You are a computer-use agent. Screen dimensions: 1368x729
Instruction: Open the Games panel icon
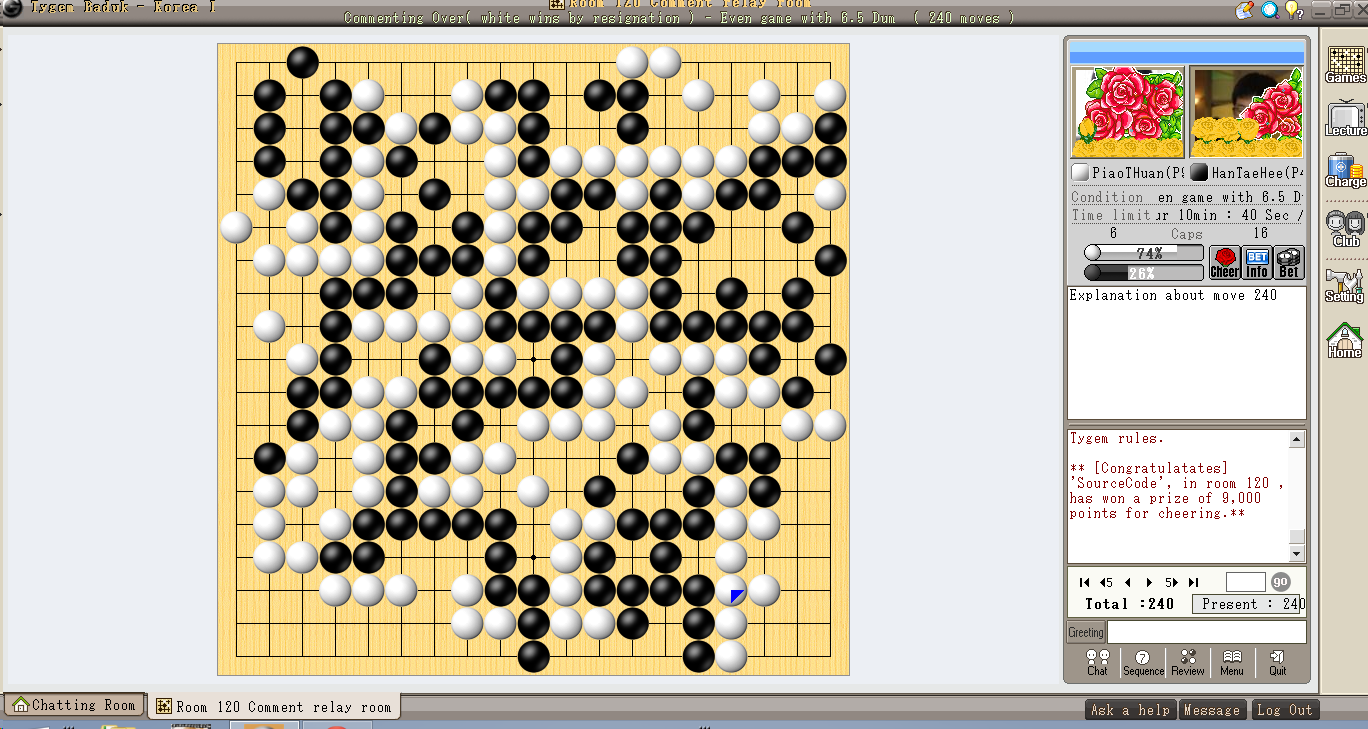[1345, 64]
